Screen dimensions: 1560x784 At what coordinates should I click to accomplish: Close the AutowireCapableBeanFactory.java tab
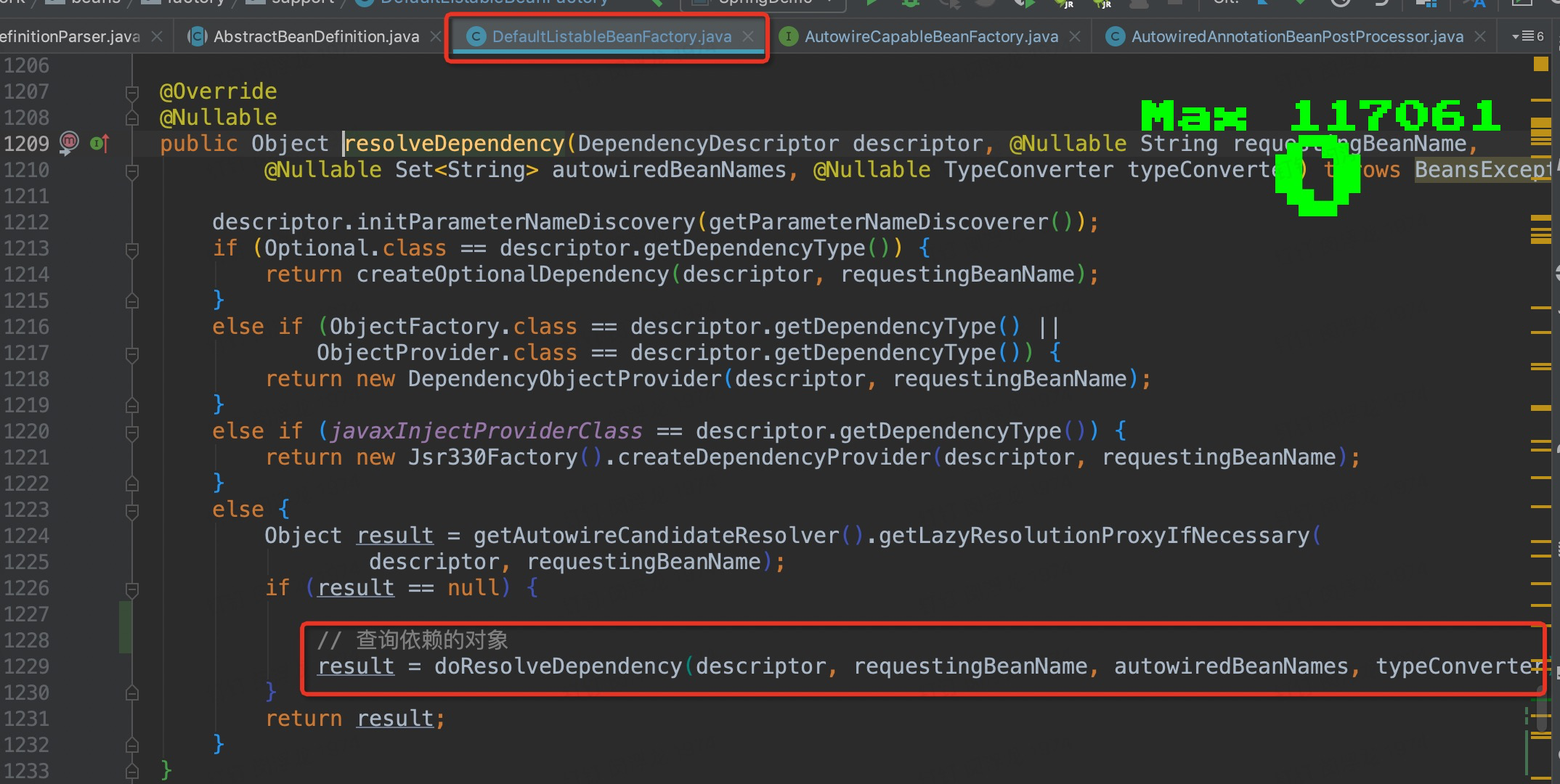tap(1075, 36)
